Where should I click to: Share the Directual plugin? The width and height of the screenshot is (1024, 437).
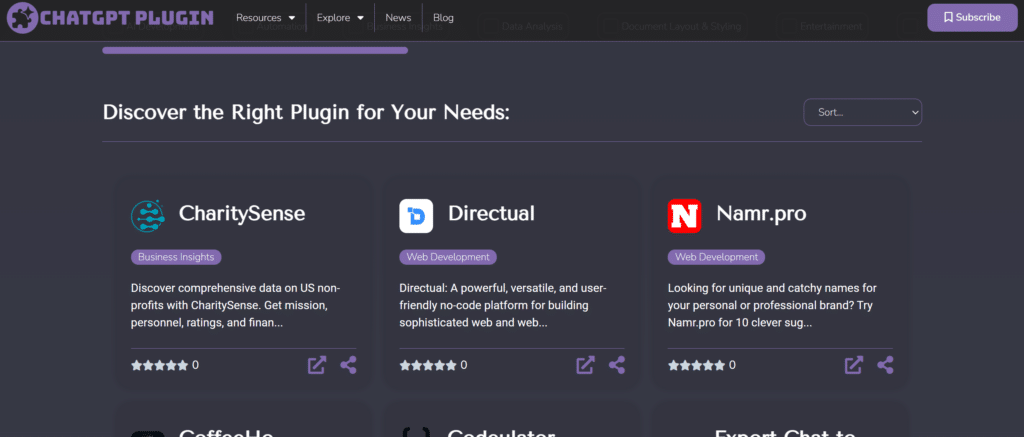click(x=617, y=365)
